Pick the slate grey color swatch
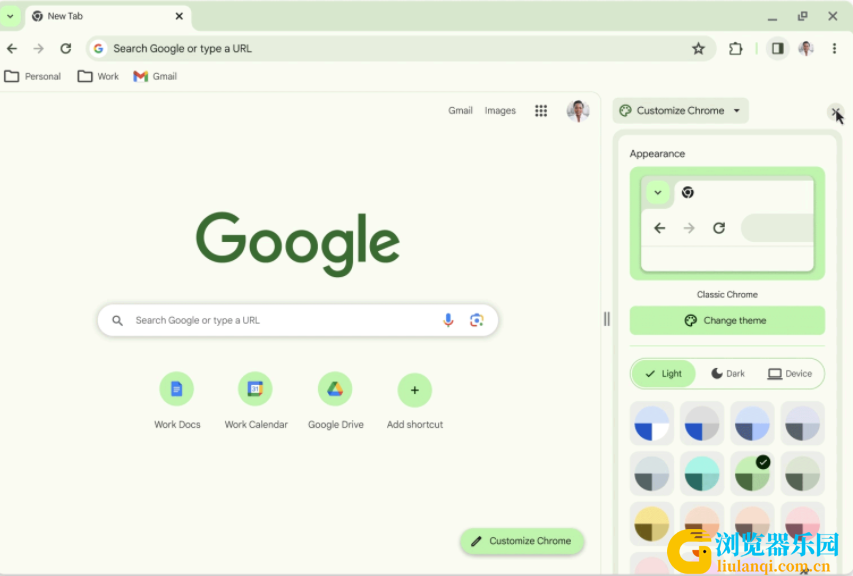The image size is (853, 576). [x=652, y=474]
